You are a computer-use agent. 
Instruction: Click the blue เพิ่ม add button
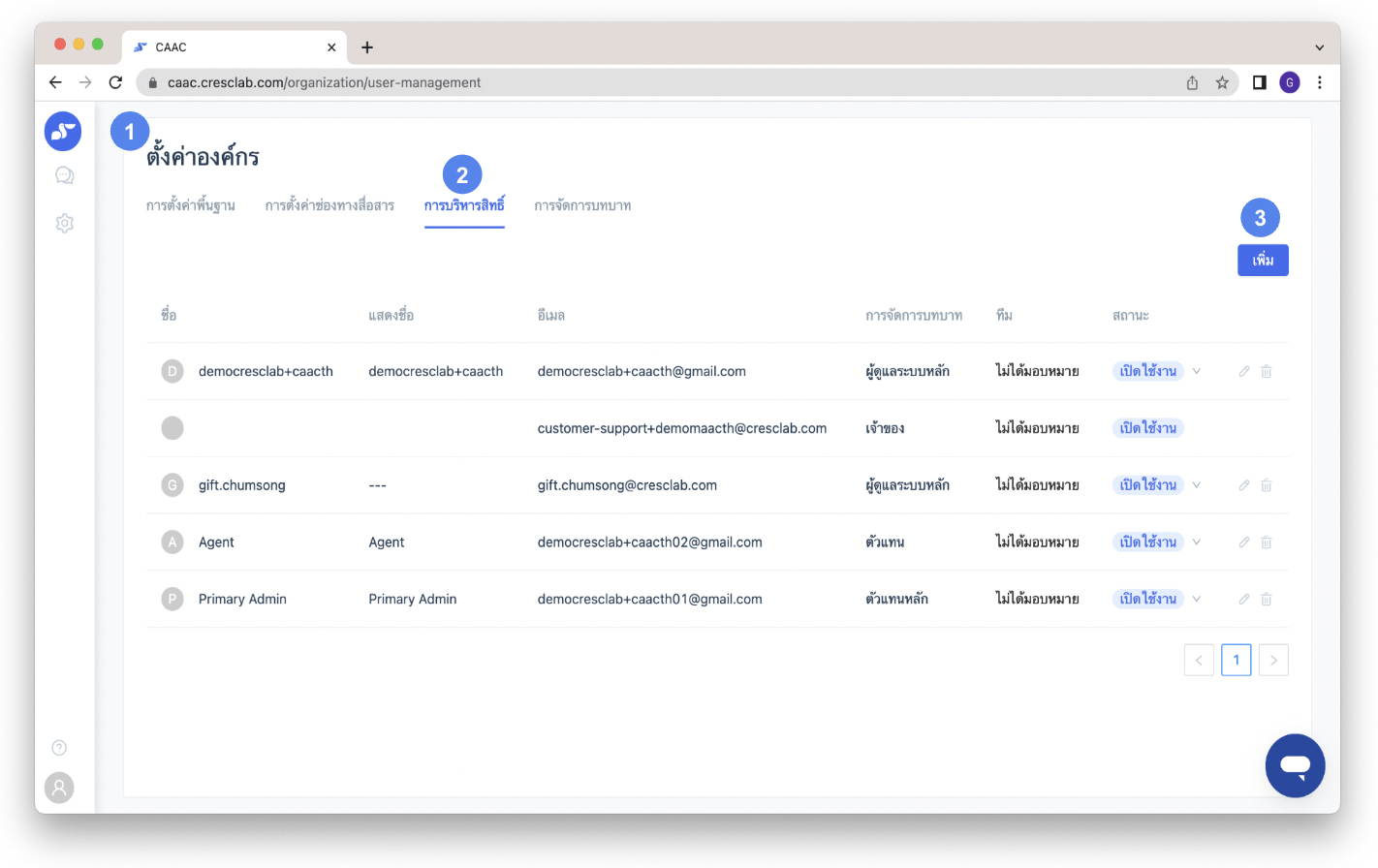(x=1263, y=260)
